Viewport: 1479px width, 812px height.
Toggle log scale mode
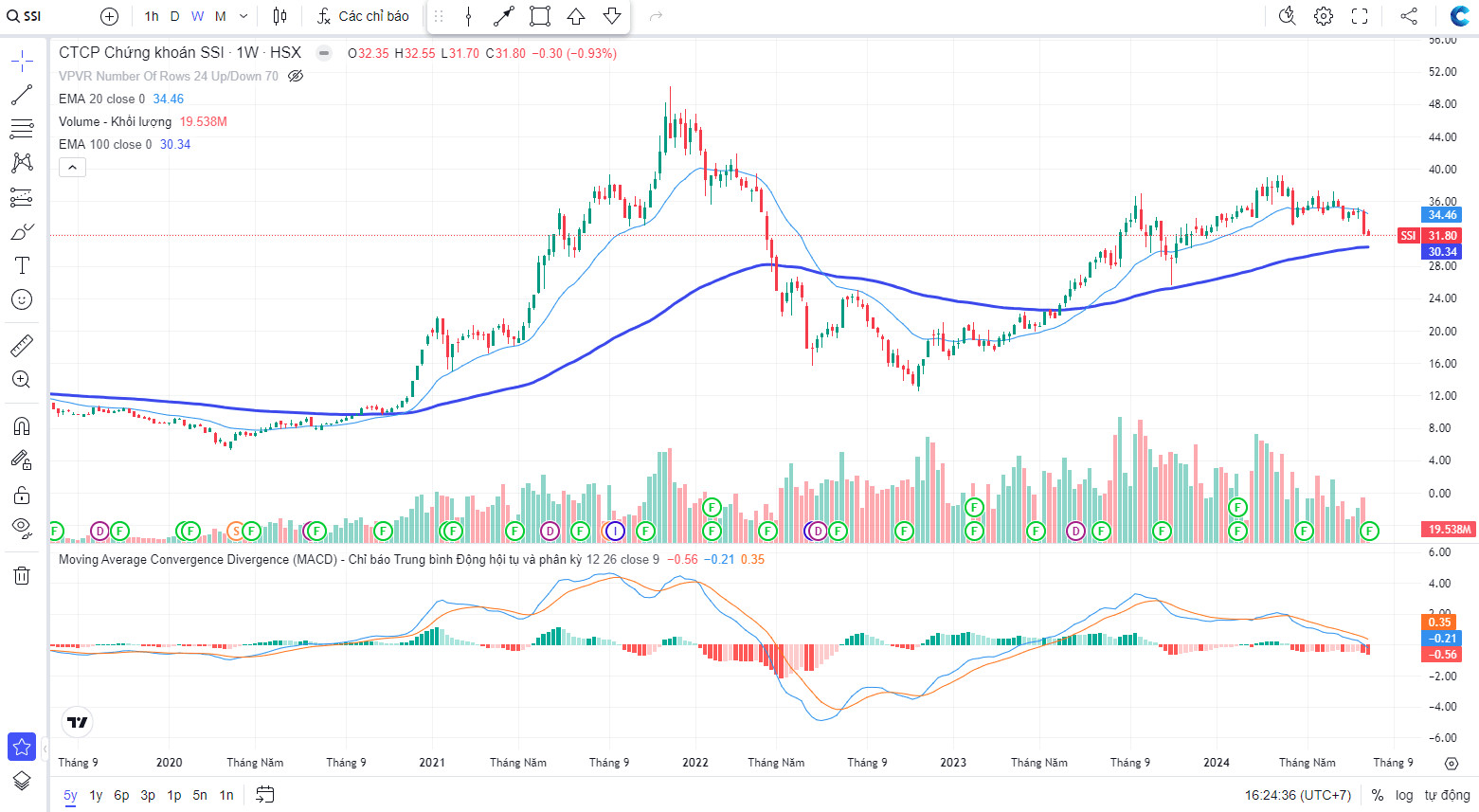click(1404, 795)
